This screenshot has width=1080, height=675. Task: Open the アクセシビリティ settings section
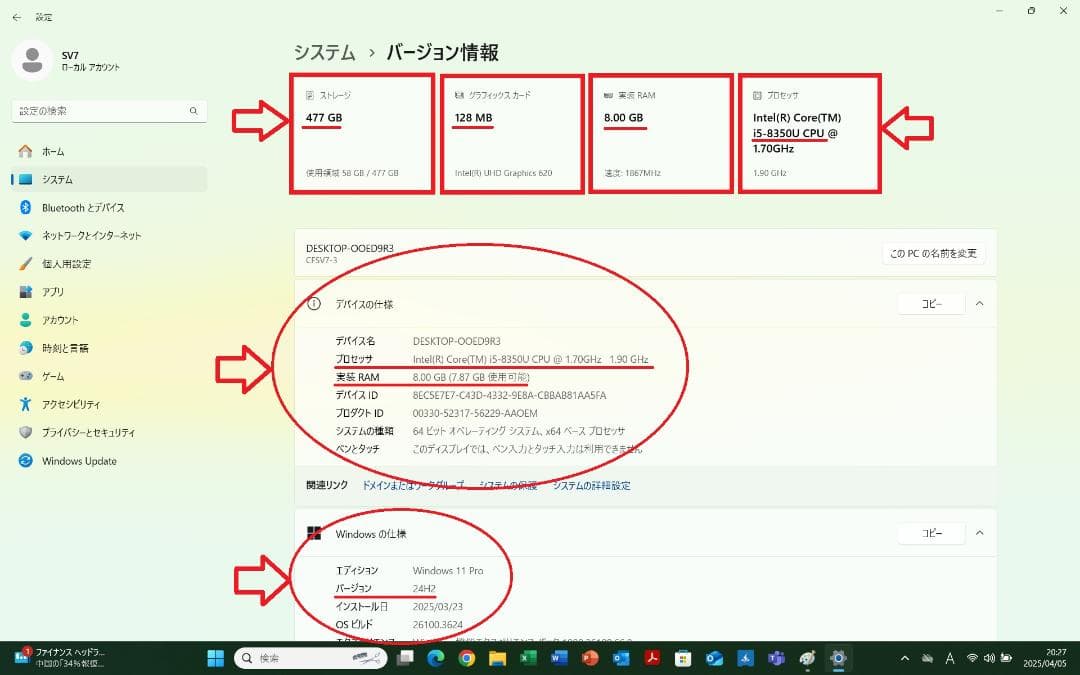click(x=70, y=405)
